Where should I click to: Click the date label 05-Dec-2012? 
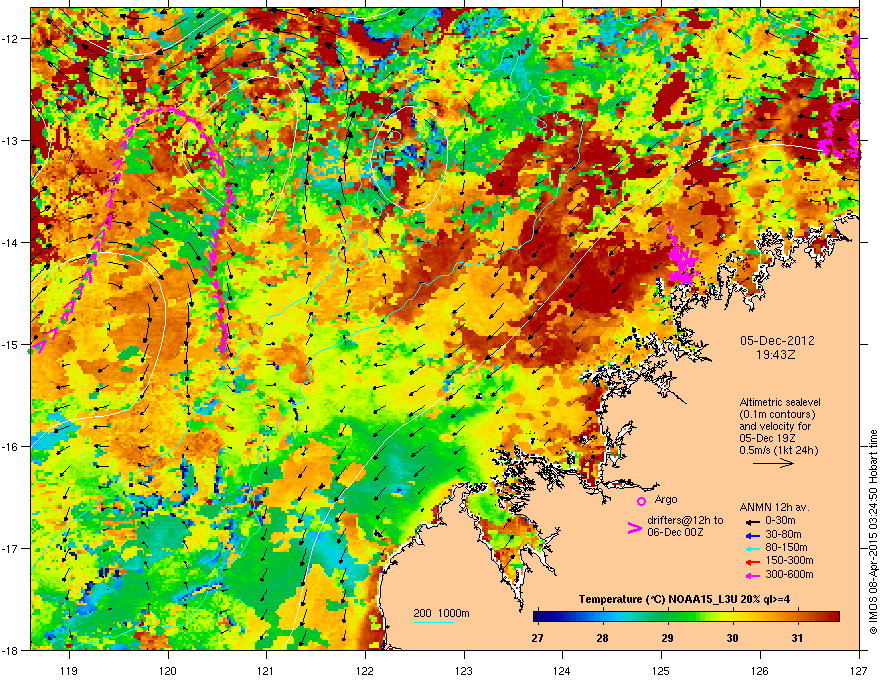coord(777,341)
